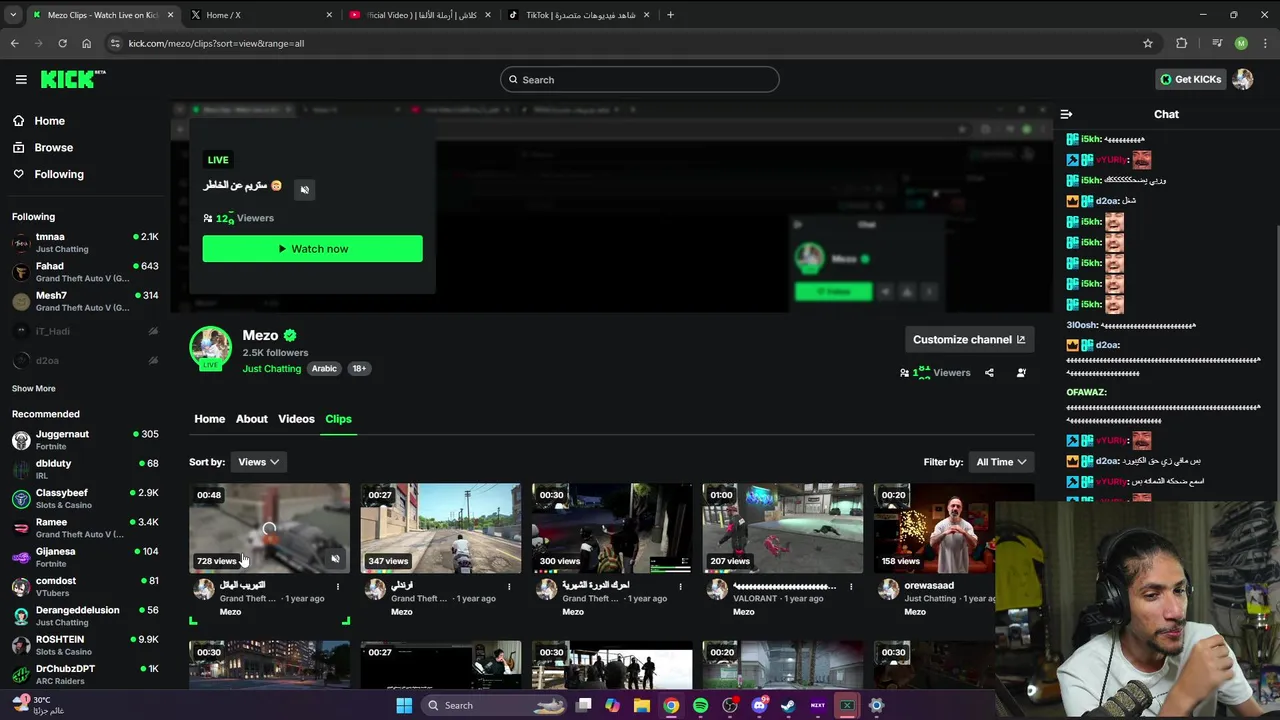Go back in browser history

point(14,43)
